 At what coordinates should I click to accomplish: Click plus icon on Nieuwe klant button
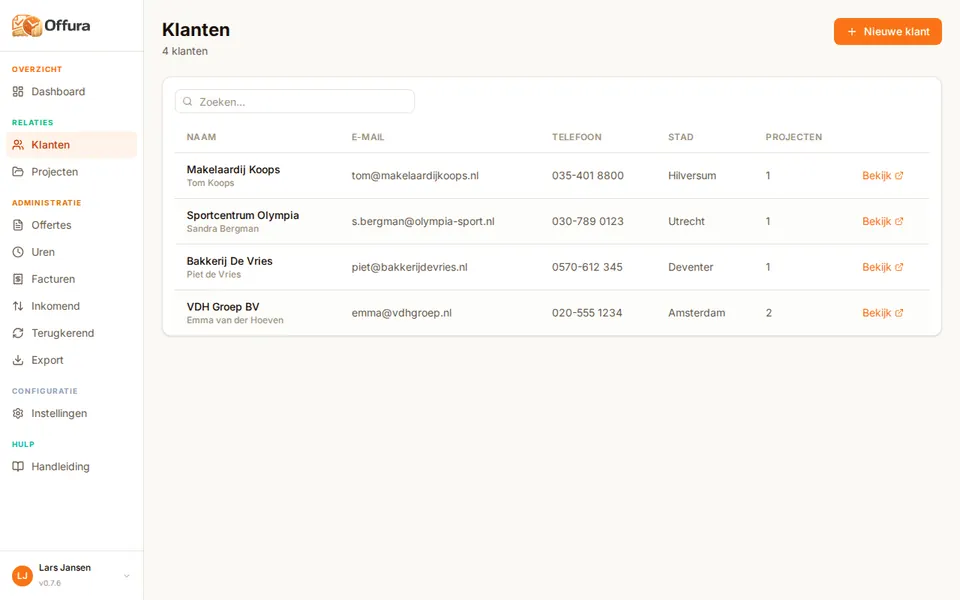point(852,31)
